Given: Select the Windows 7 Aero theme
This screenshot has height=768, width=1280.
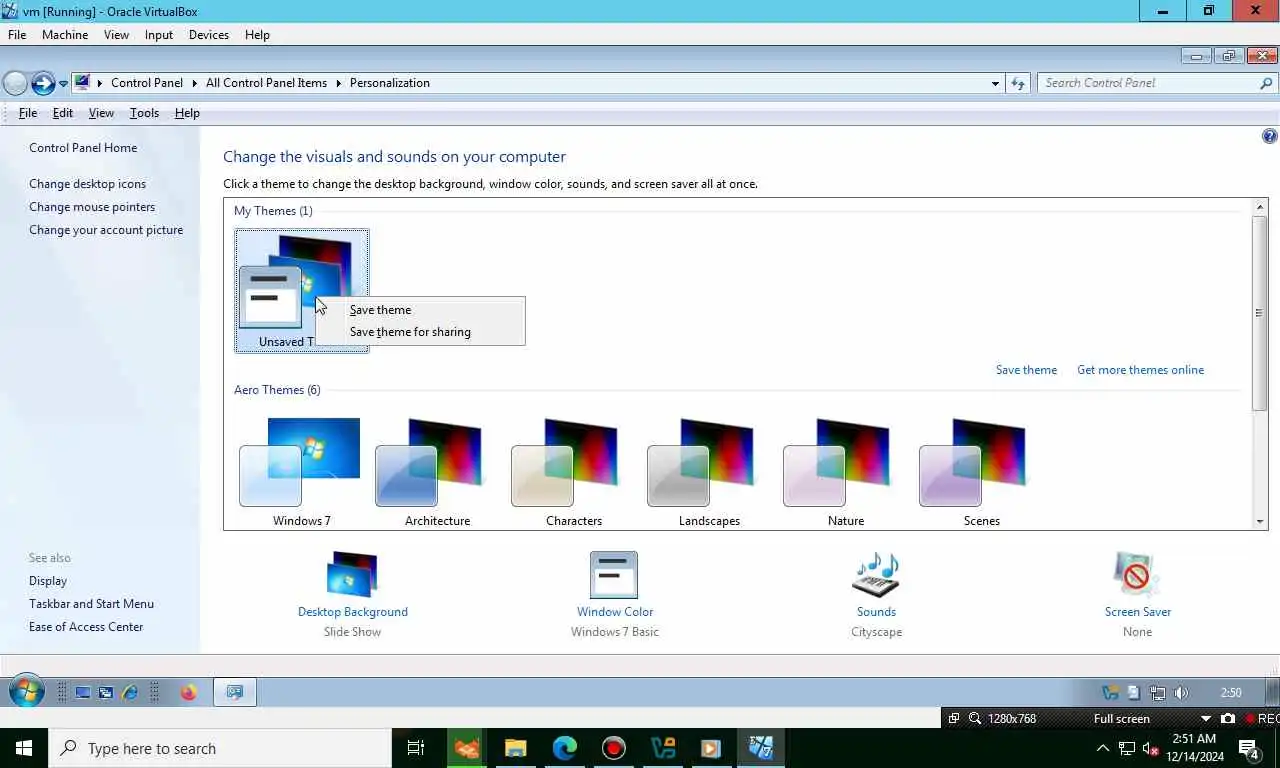Looking at the screenshot, I should click(x=301, y=472).
